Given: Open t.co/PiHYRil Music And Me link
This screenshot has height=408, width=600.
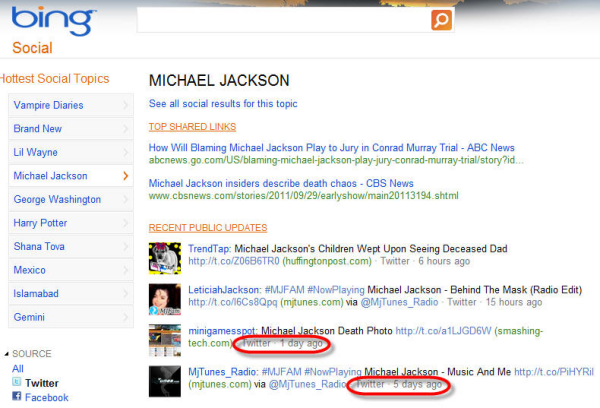Looking at the screenshot, I should pyautogui.click(x=554, y=372).
